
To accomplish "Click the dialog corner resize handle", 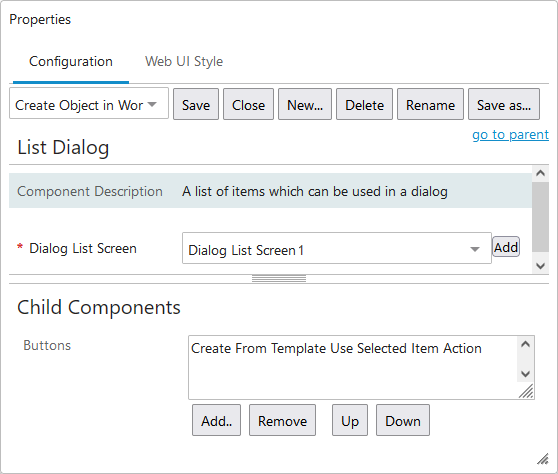I will tap(543, 459).
